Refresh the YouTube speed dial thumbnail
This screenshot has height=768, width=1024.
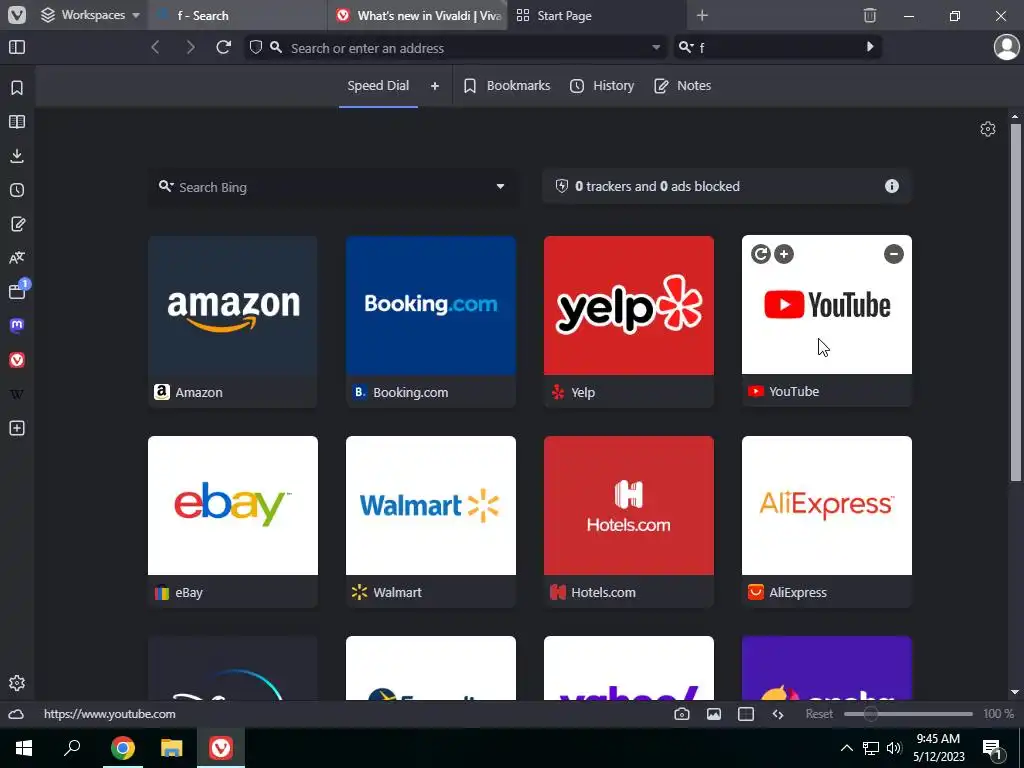(760, 254)
